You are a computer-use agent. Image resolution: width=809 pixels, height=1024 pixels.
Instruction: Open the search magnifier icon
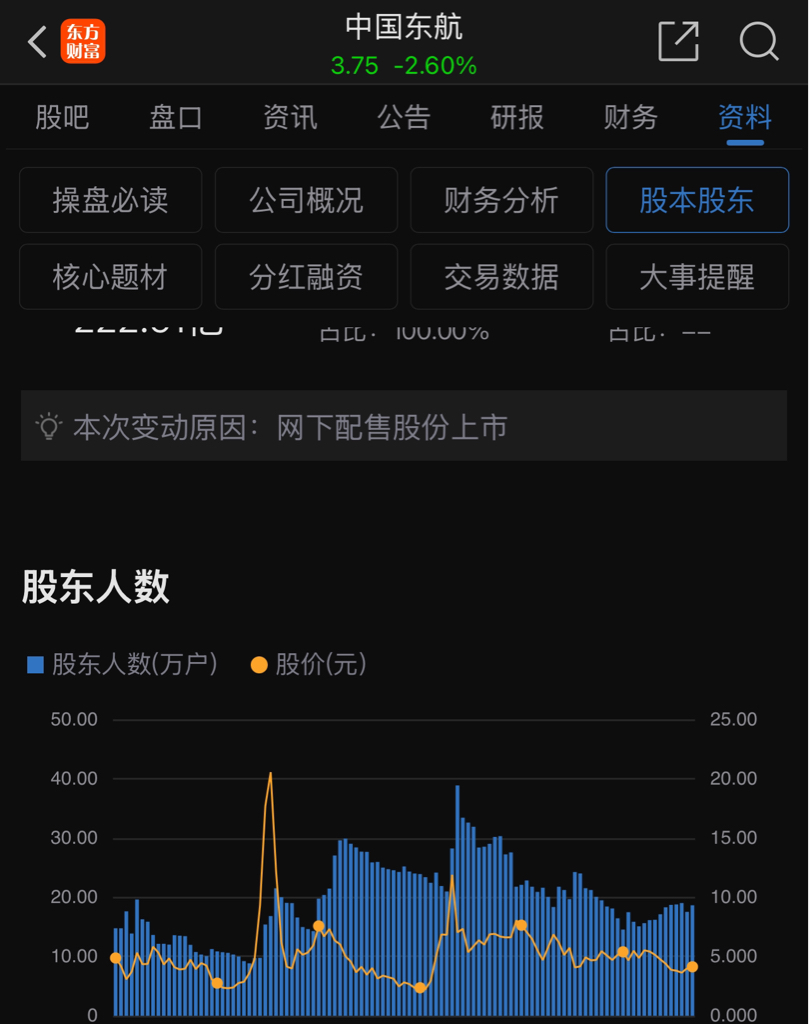[x=759, y=41]
